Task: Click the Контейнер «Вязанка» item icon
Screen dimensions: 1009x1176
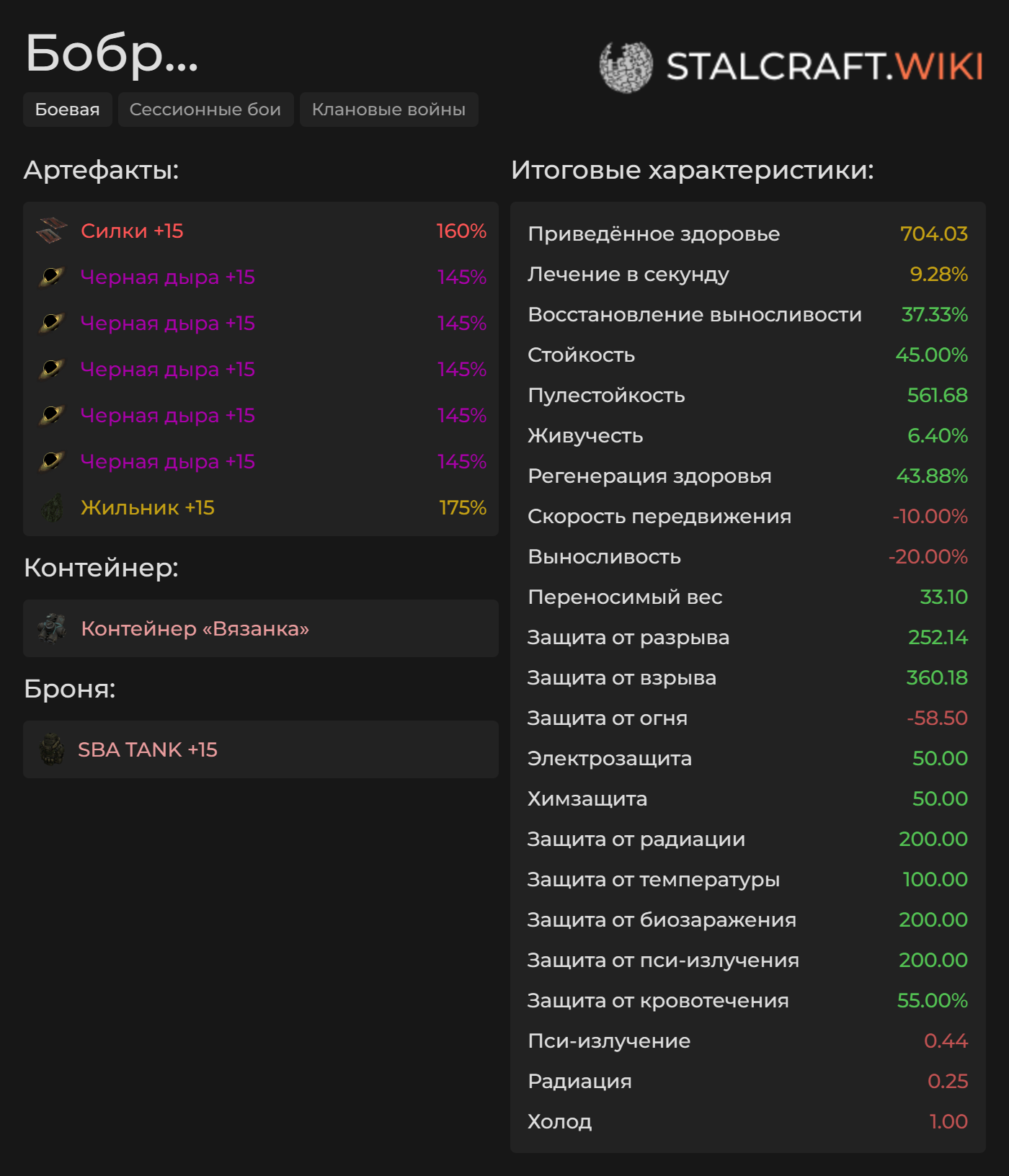Action: click(x=52, y=628)
